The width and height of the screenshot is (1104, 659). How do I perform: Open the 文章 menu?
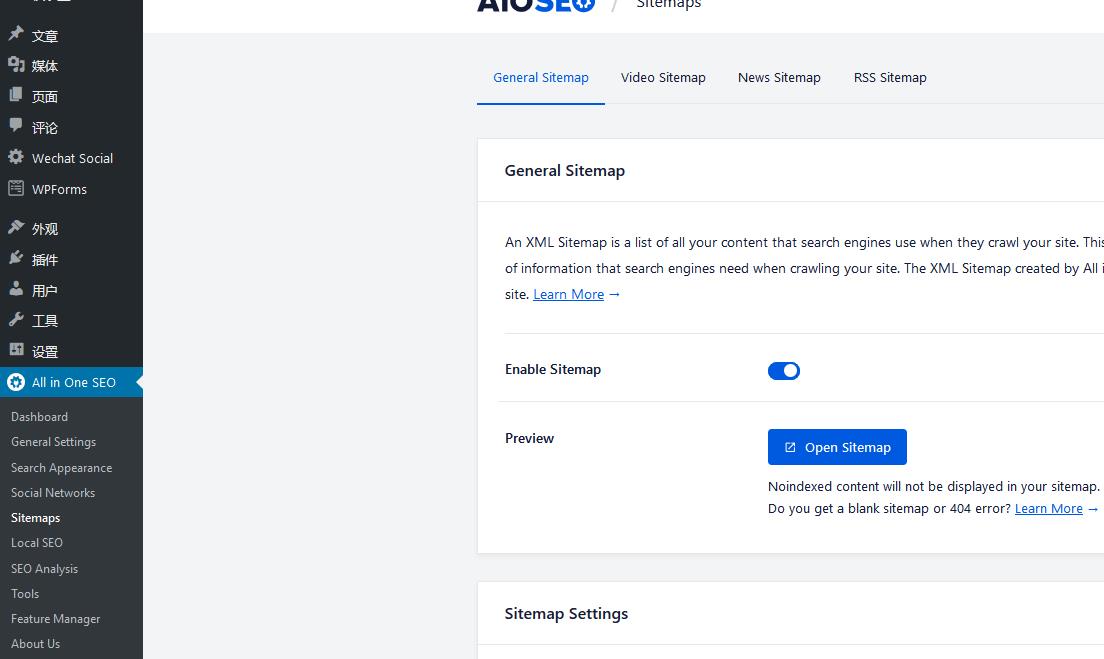pos(71,35)
